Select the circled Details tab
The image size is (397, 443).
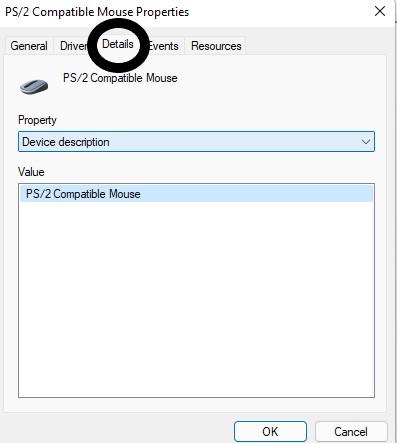118,44
